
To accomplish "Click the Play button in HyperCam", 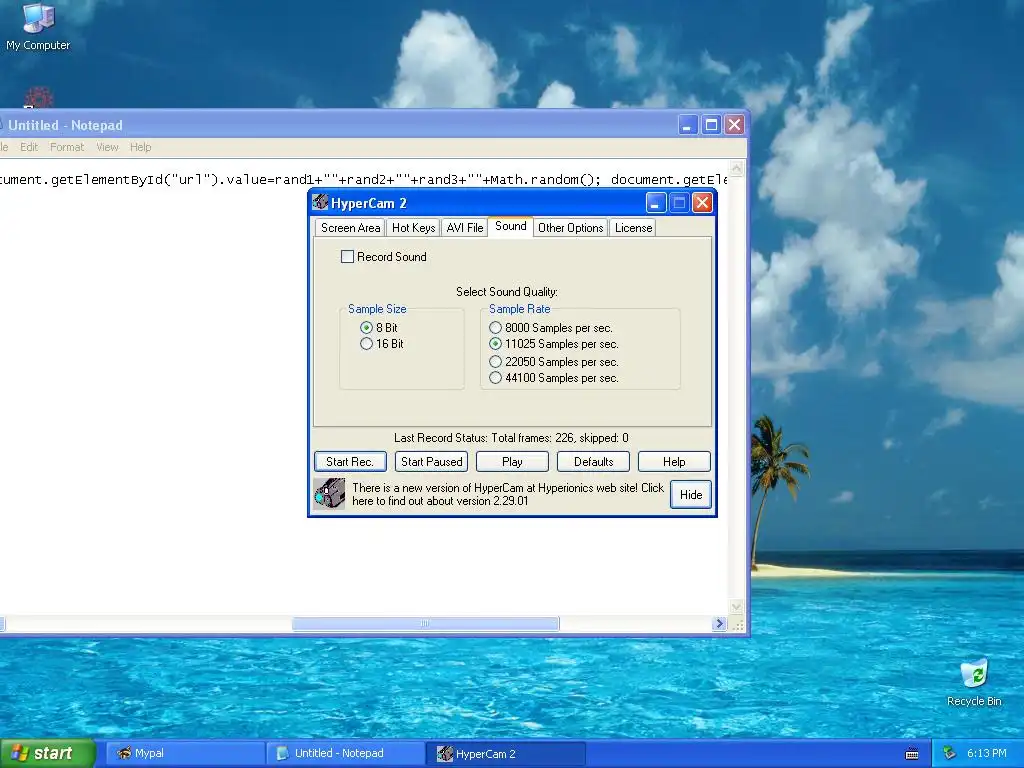I will coord(512,462).
